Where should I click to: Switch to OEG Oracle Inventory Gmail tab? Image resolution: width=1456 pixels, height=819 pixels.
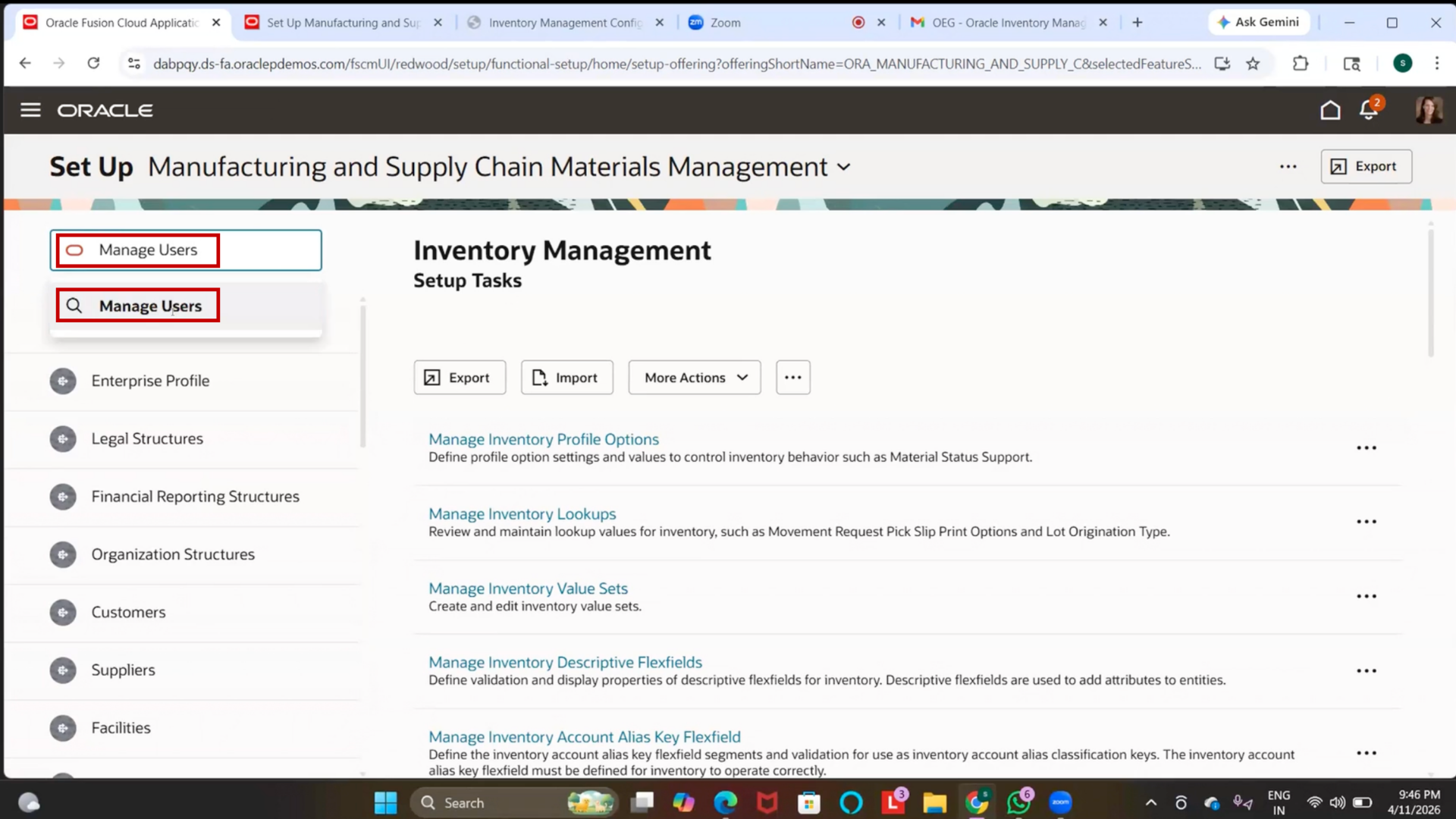pyautogui.click(x=1009, y=23)
